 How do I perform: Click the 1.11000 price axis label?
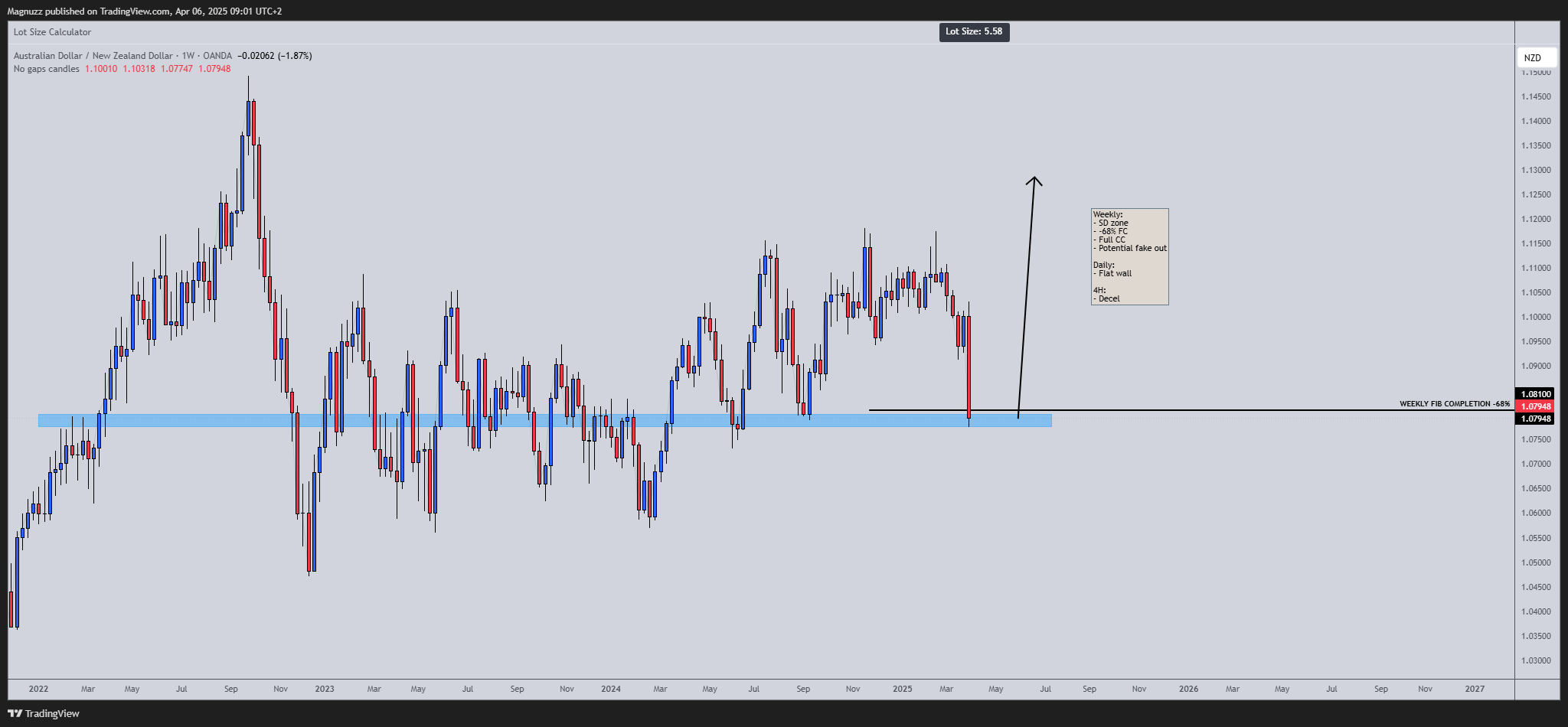pyautogui.click(x=1536, y=268)
